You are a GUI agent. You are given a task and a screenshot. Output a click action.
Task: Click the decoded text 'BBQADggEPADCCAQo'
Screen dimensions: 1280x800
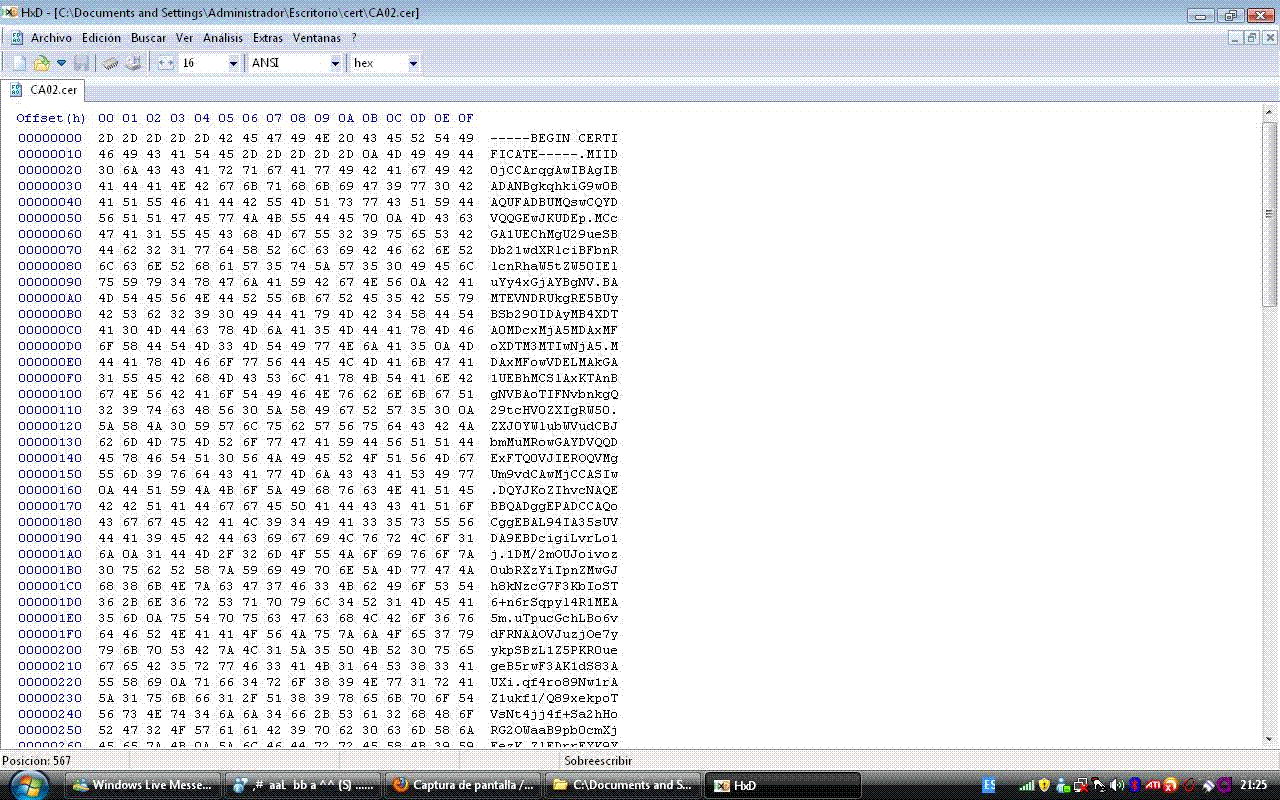click(554, 506)
